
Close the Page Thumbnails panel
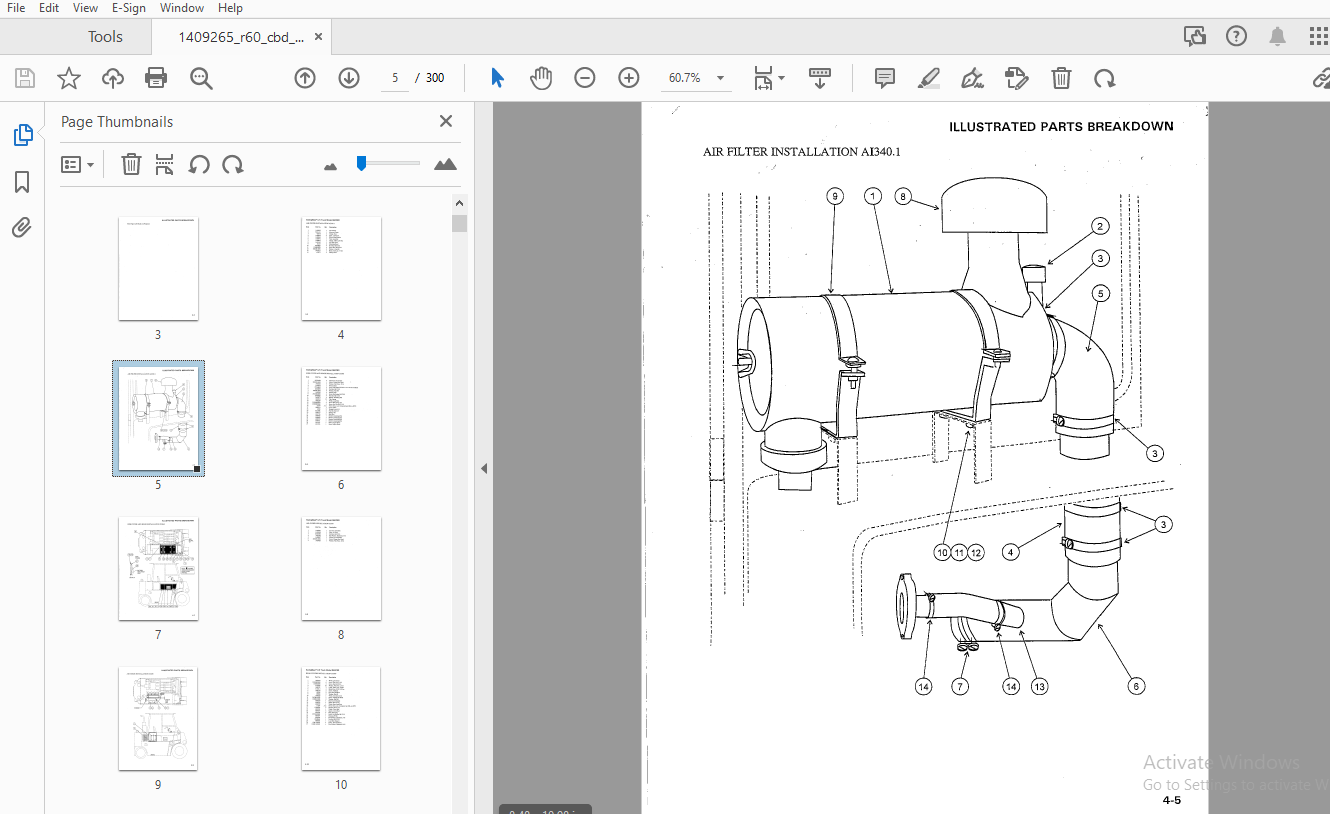[x=446, y=121]
